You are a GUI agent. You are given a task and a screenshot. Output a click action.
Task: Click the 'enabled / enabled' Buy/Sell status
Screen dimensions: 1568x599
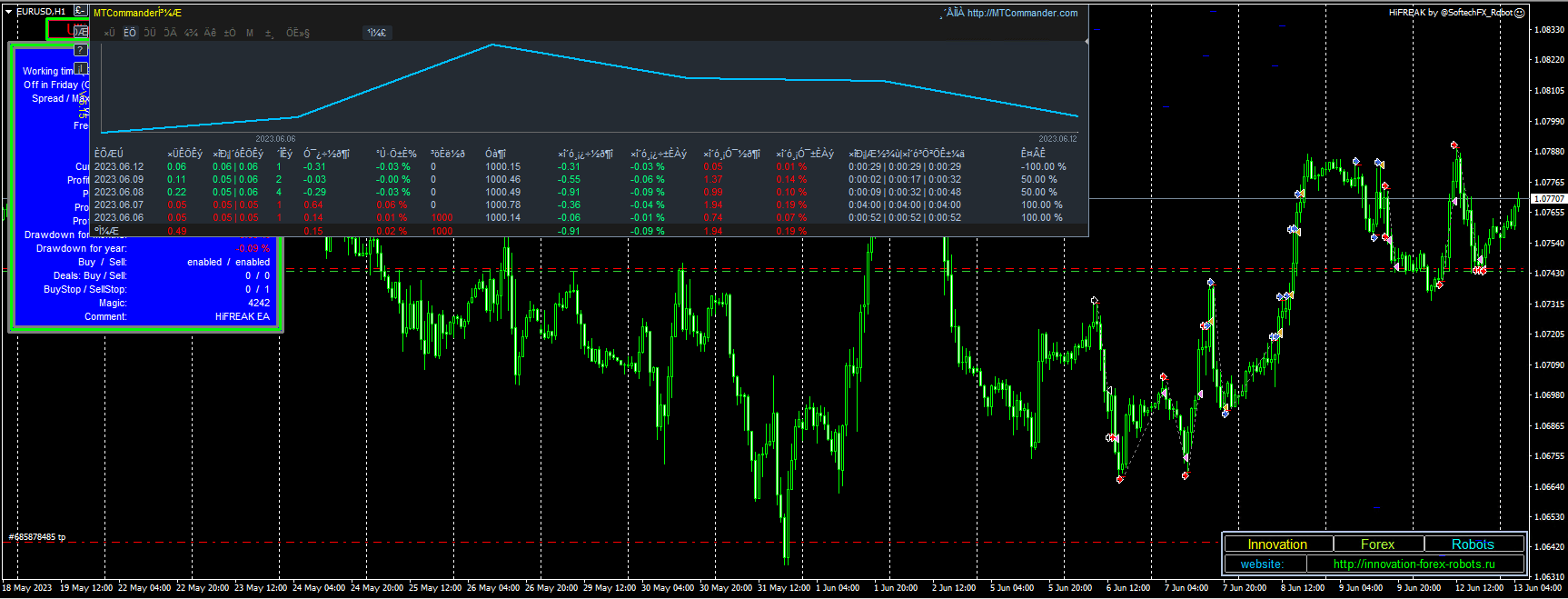point(228,262)
